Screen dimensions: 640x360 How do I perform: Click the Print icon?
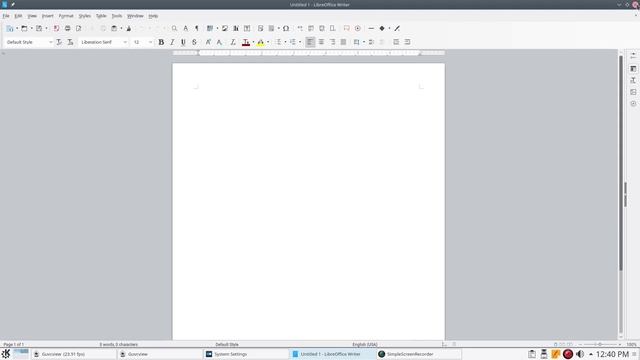pyautogui.click(x=67, y=29)
